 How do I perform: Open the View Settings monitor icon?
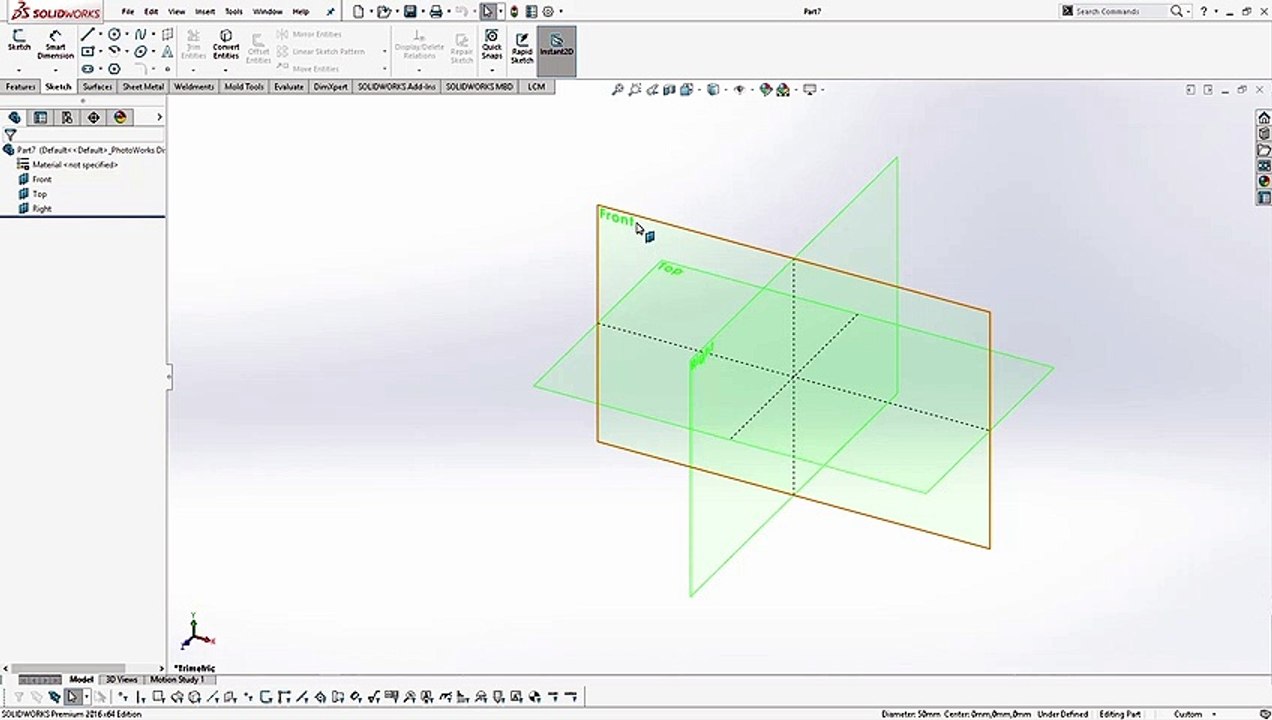coord(810,89)
